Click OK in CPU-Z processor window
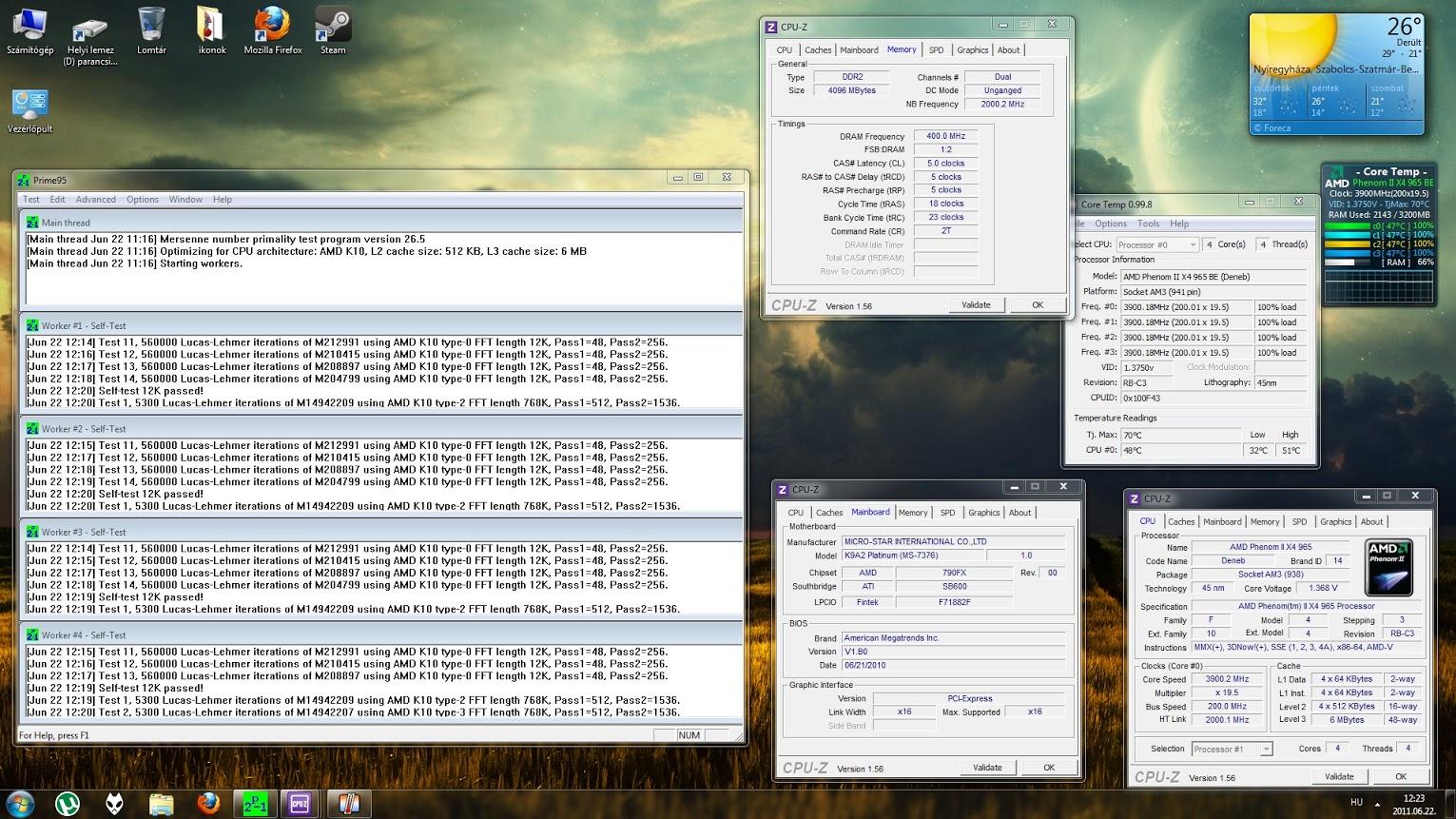 [x=1401, y=776]
